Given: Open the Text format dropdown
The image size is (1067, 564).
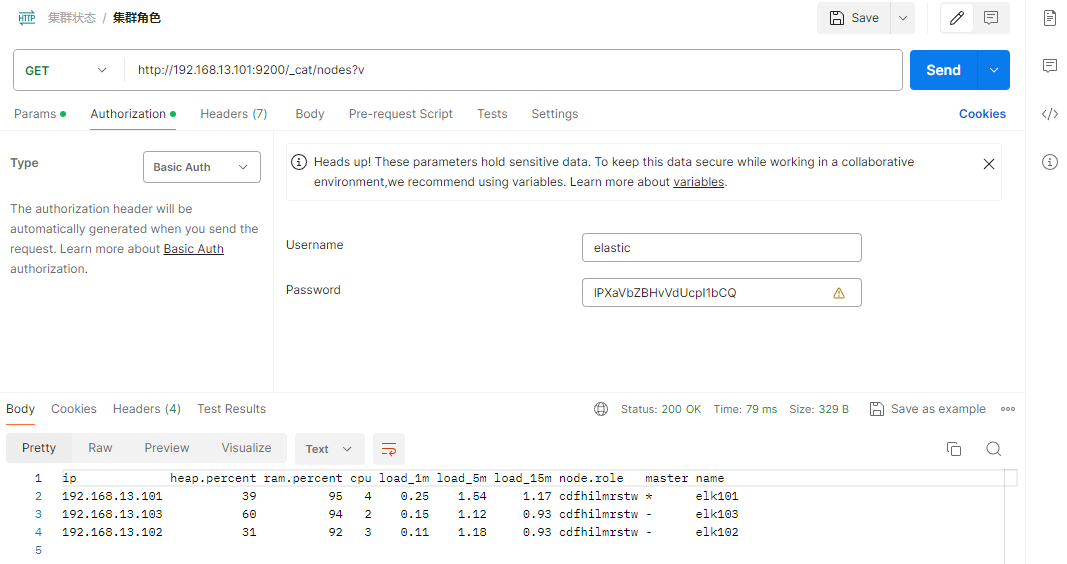Looking at the screenshot, I should coord(328,449).
